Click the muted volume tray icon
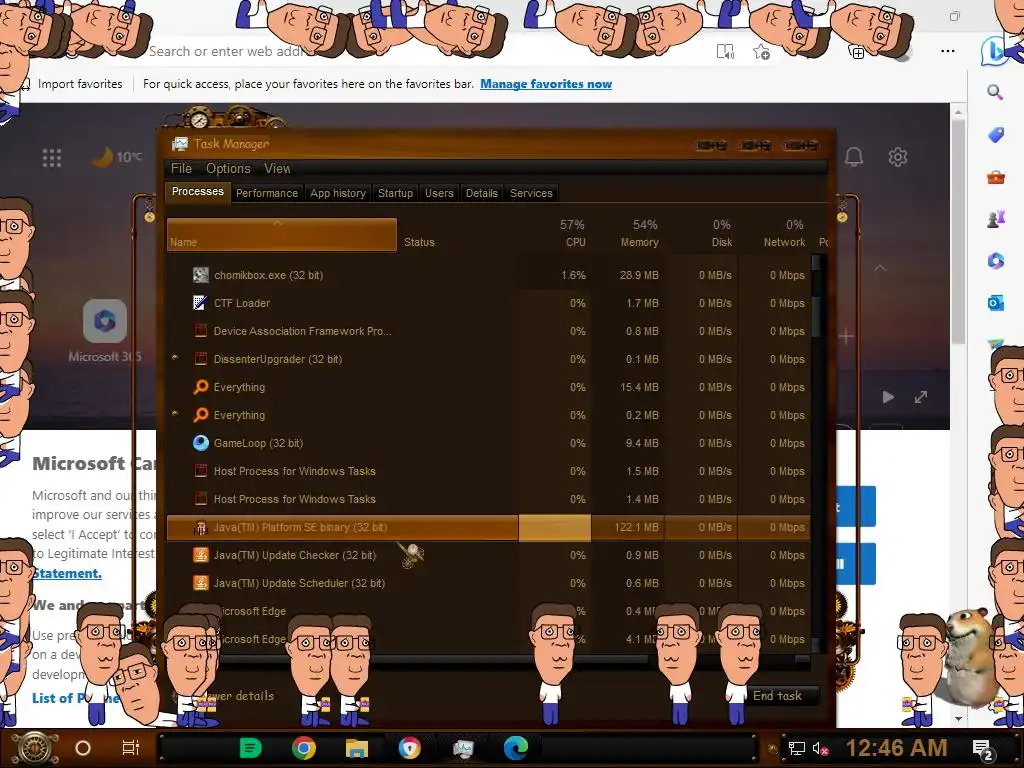 click(x=820, y=748)
